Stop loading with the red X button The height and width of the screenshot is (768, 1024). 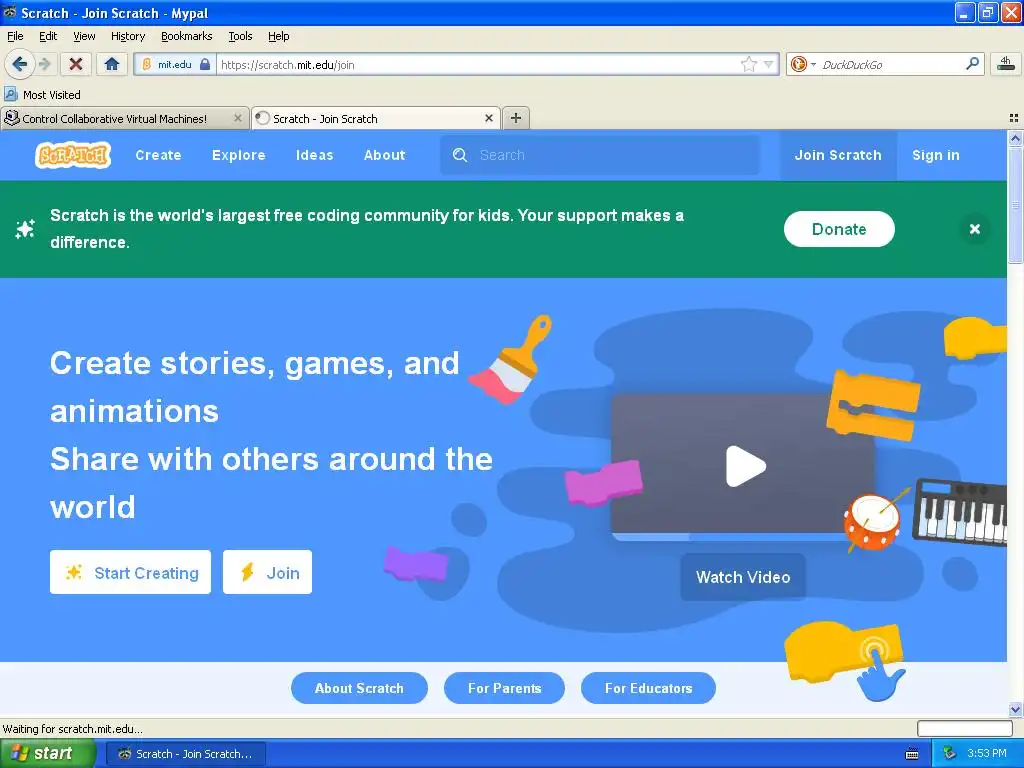76,64
